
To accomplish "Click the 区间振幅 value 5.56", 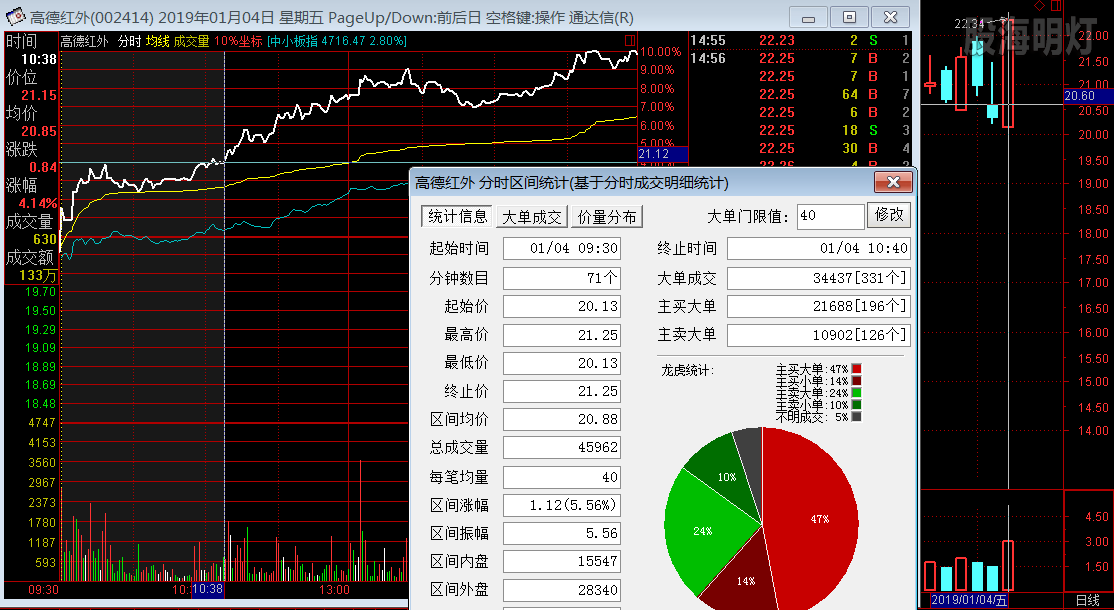I will (562, 533).
